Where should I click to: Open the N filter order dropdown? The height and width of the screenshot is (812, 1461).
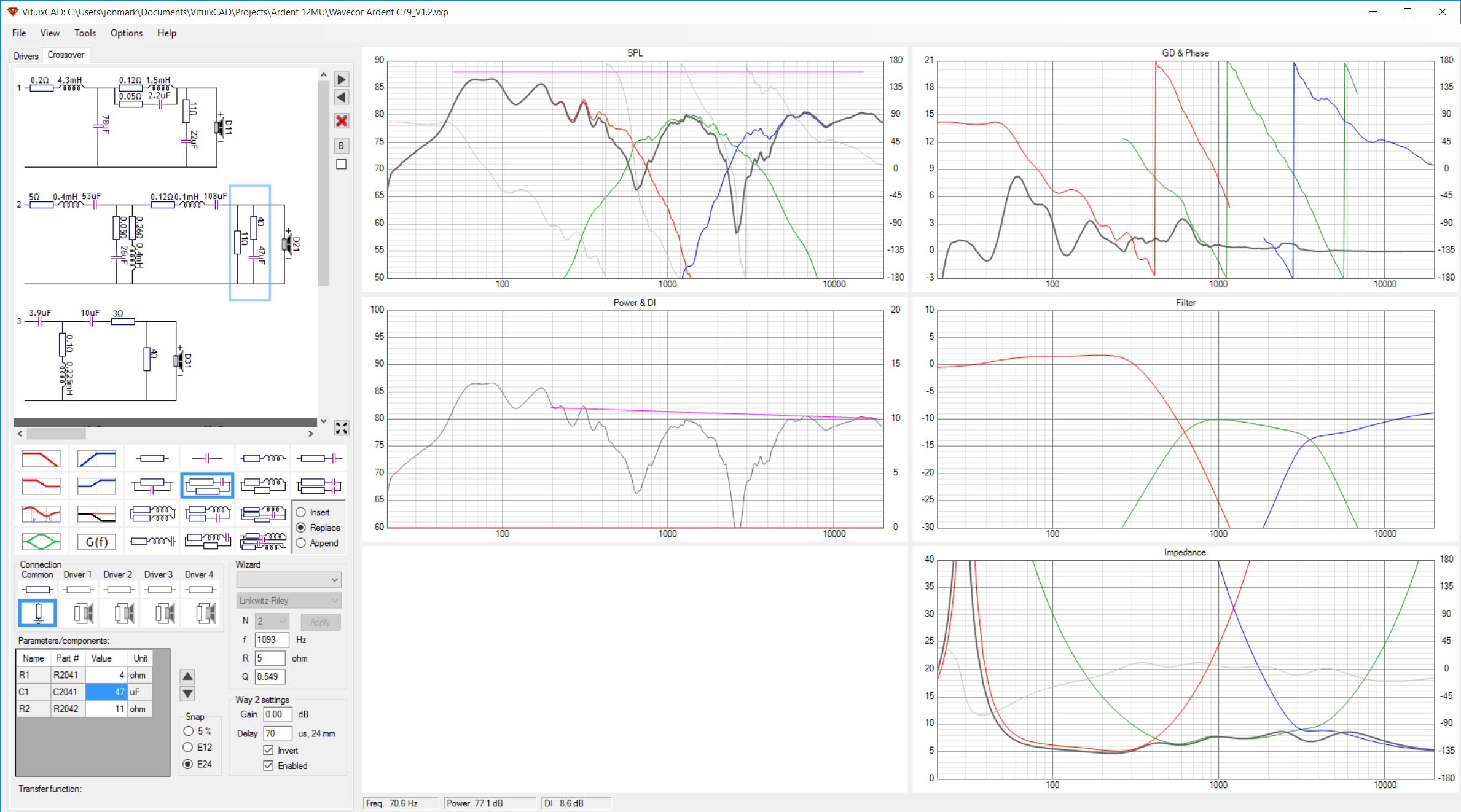(272, 622)
